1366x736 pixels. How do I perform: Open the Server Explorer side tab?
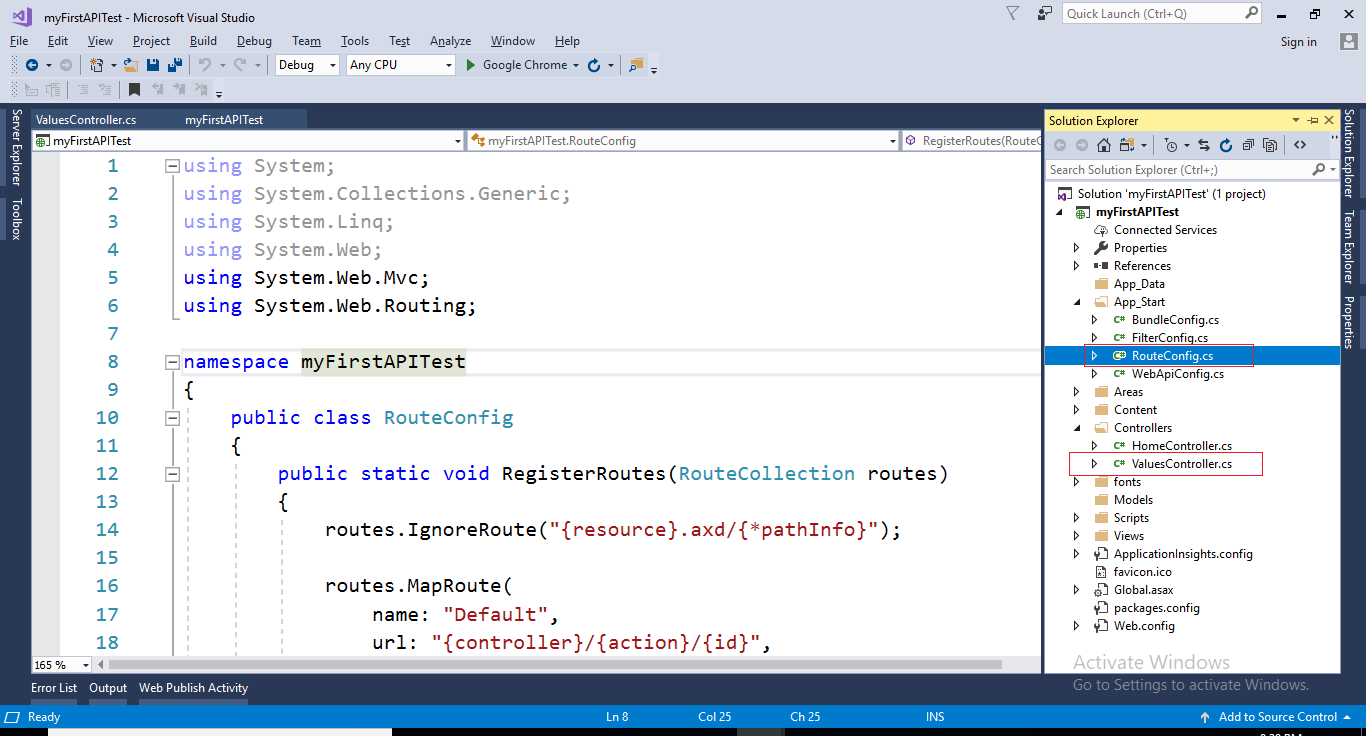click(15, 148)
